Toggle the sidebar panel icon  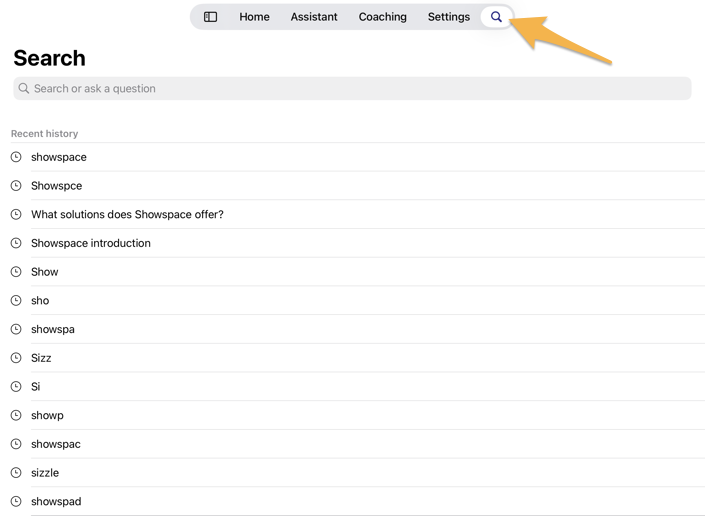(x=210, y=17)
